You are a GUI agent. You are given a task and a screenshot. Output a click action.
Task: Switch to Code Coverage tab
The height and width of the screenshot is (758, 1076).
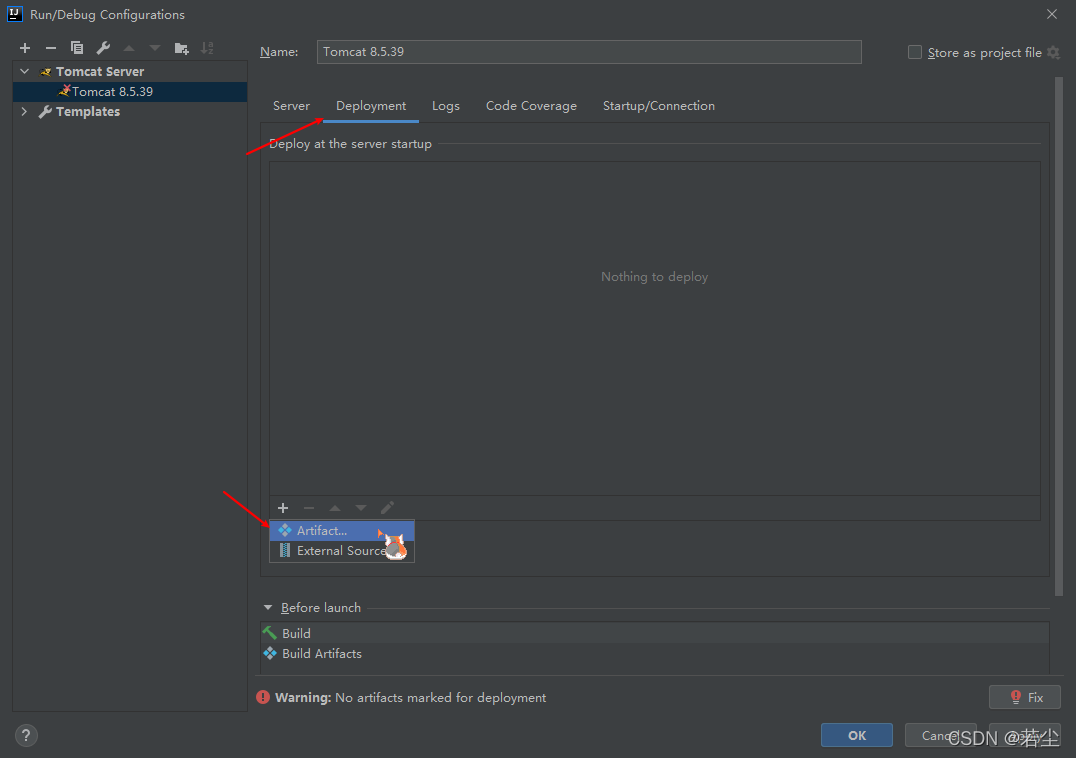(531, 106)
